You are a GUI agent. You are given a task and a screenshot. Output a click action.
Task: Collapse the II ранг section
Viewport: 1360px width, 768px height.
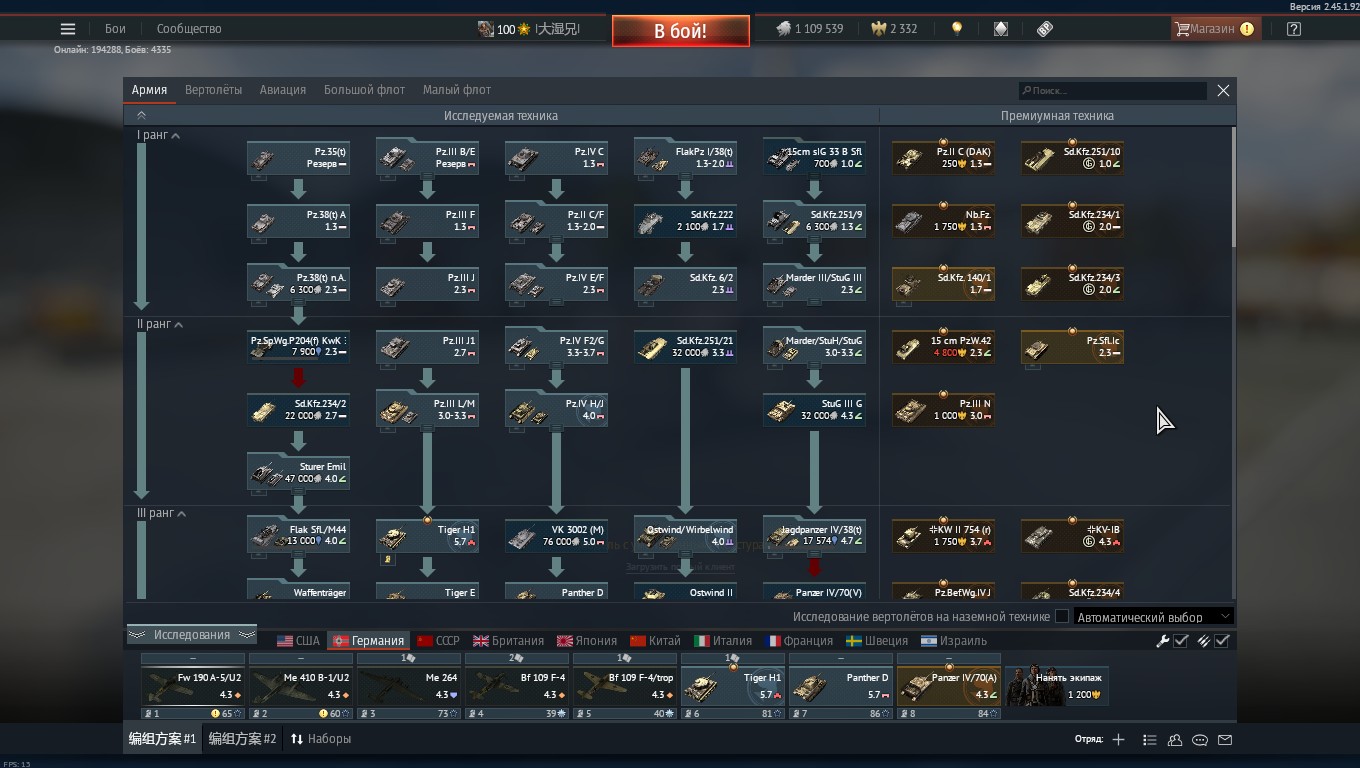click(x=160, y=324)
